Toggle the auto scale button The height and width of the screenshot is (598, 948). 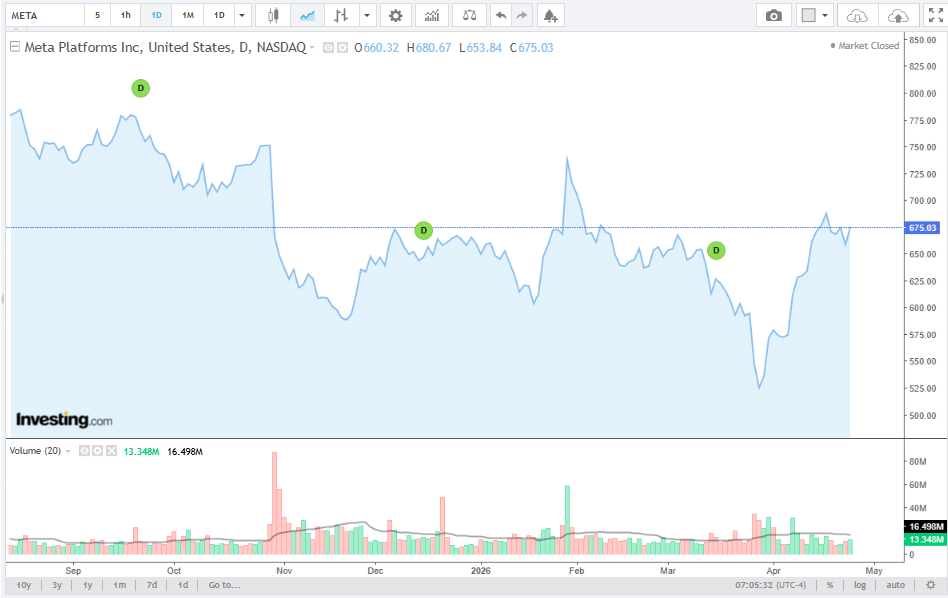(895, 585)
